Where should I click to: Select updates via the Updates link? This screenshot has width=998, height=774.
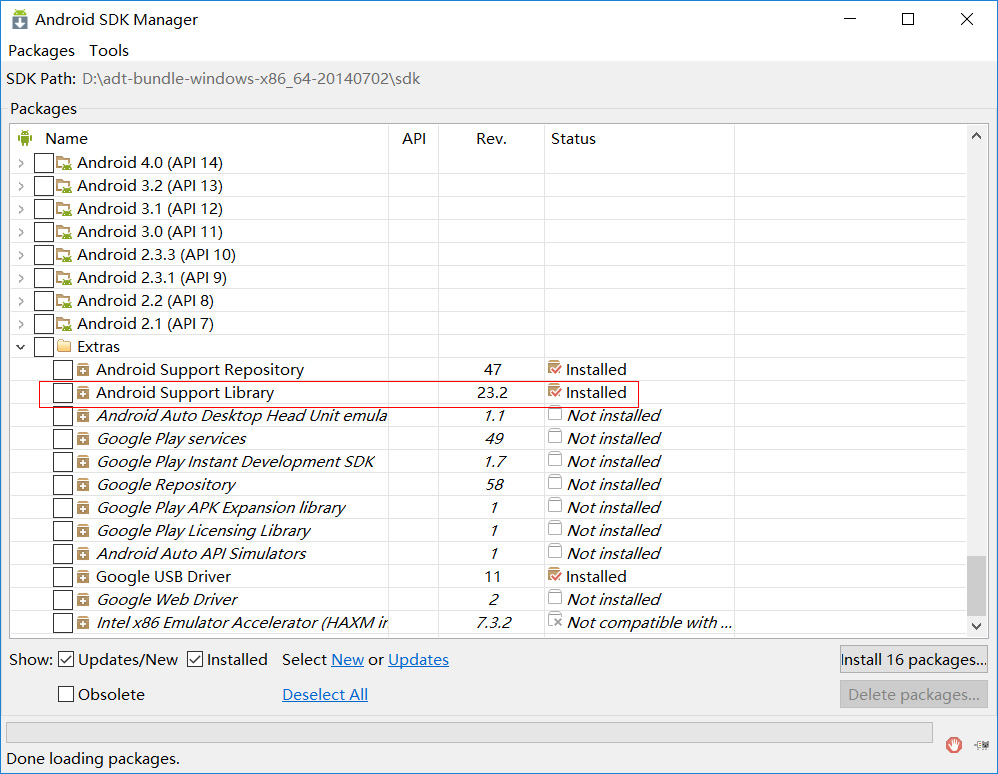(x=418, y=659)
